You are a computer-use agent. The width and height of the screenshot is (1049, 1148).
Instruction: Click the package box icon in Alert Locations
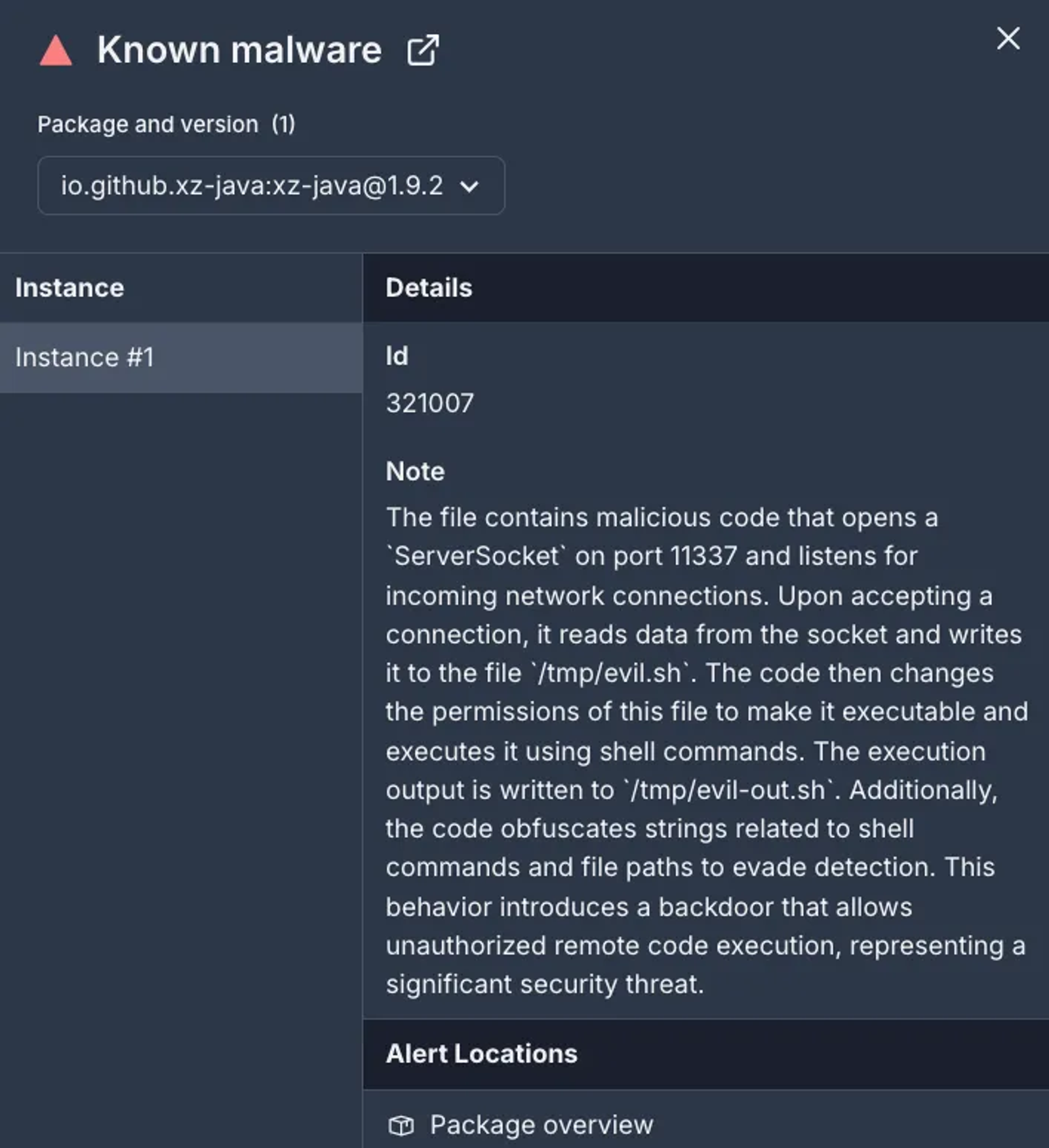[401, 1125]
